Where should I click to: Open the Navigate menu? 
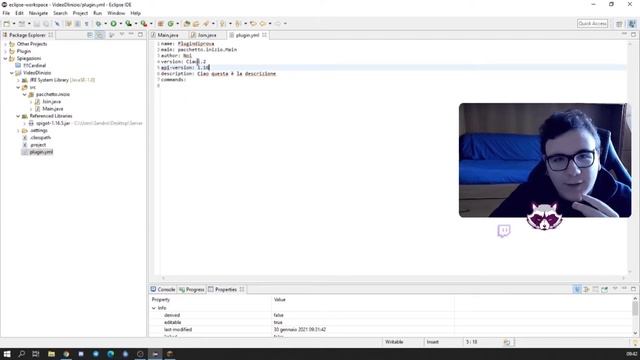pyautogui.click(x=38, y=13)
